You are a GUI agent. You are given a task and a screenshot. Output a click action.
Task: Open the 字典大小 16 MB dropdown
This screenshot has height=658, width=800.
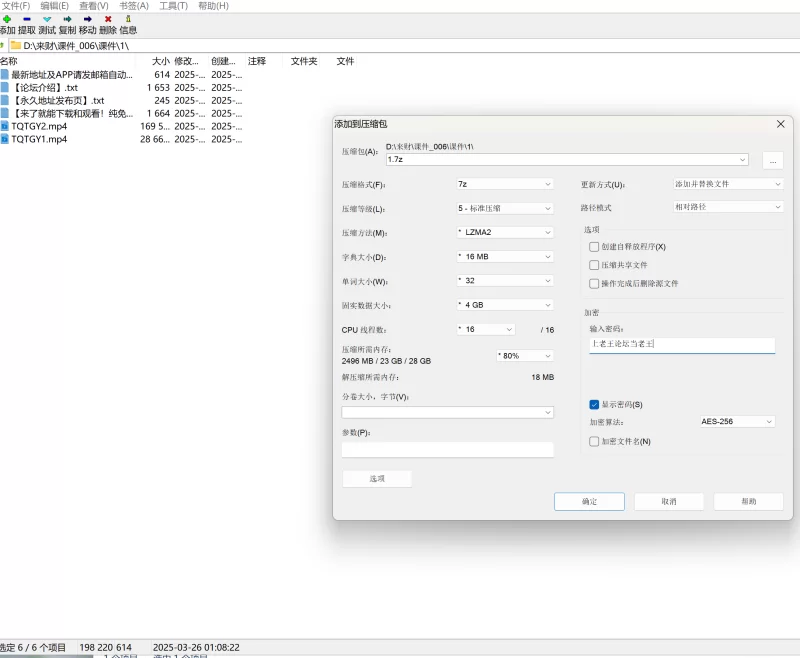tap(505, 257)
